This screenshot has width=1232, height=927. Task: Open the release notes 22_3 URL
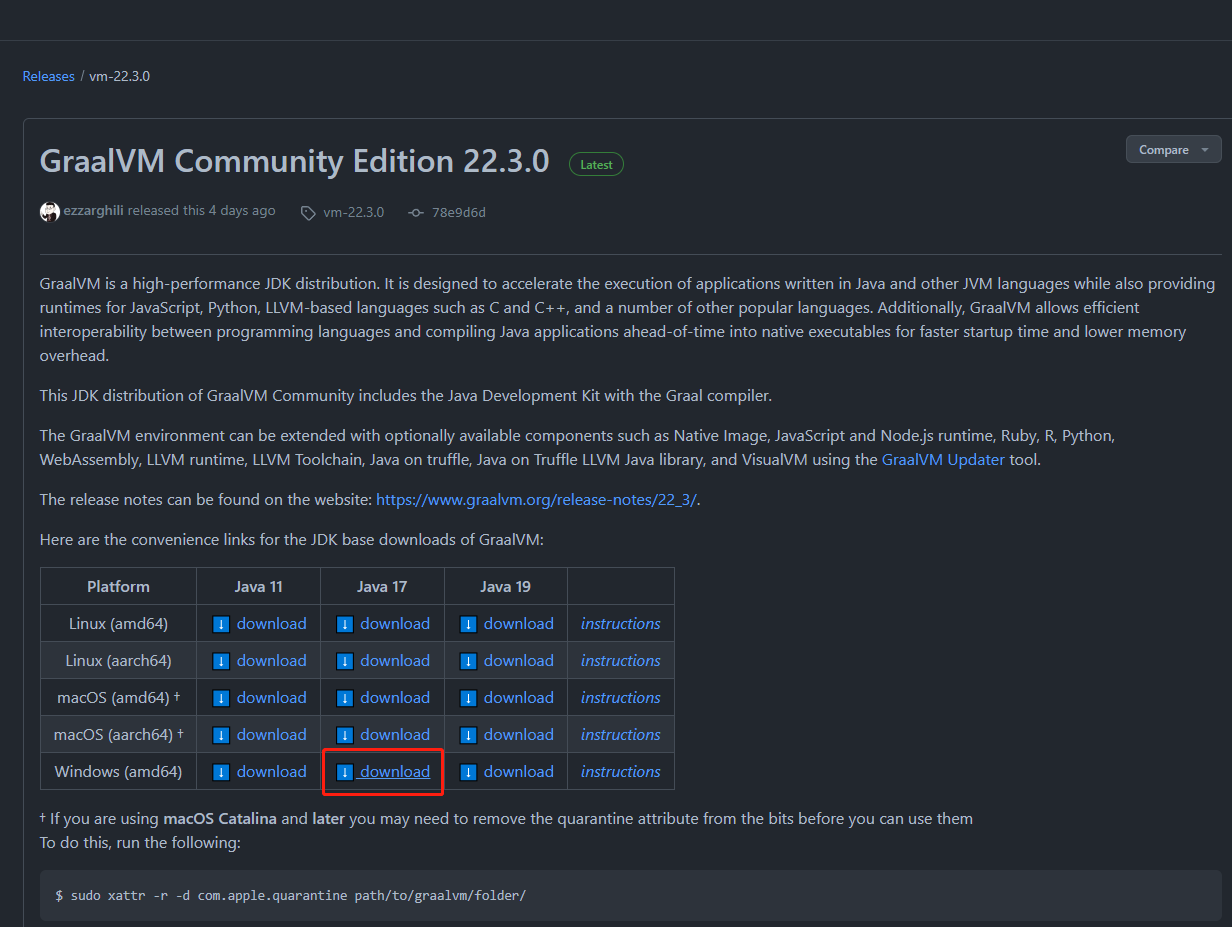(537, 499)
